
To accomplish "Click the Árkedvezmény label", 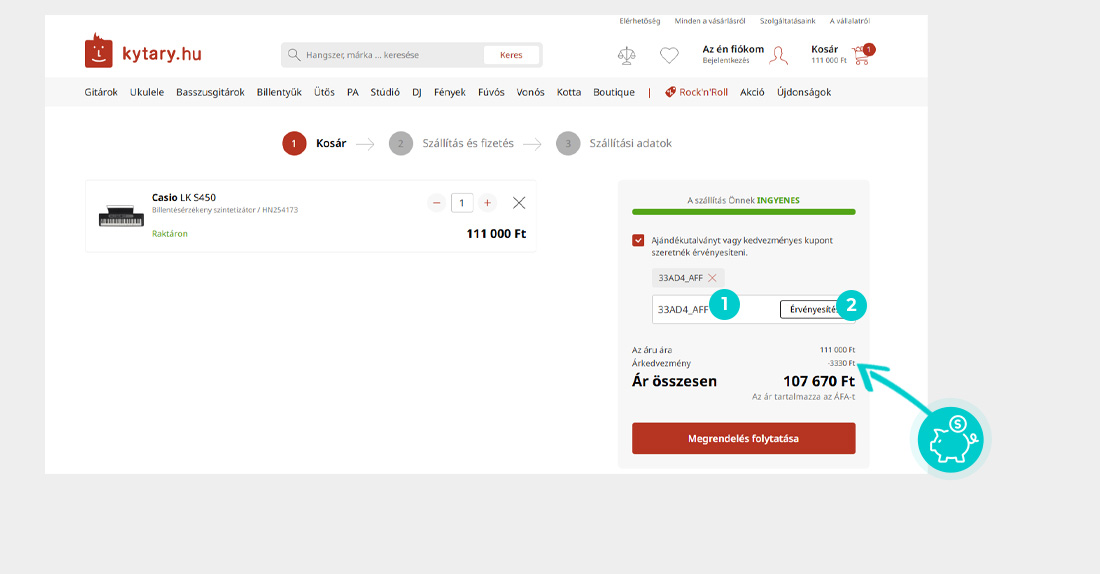I will [x=661, y=363].
